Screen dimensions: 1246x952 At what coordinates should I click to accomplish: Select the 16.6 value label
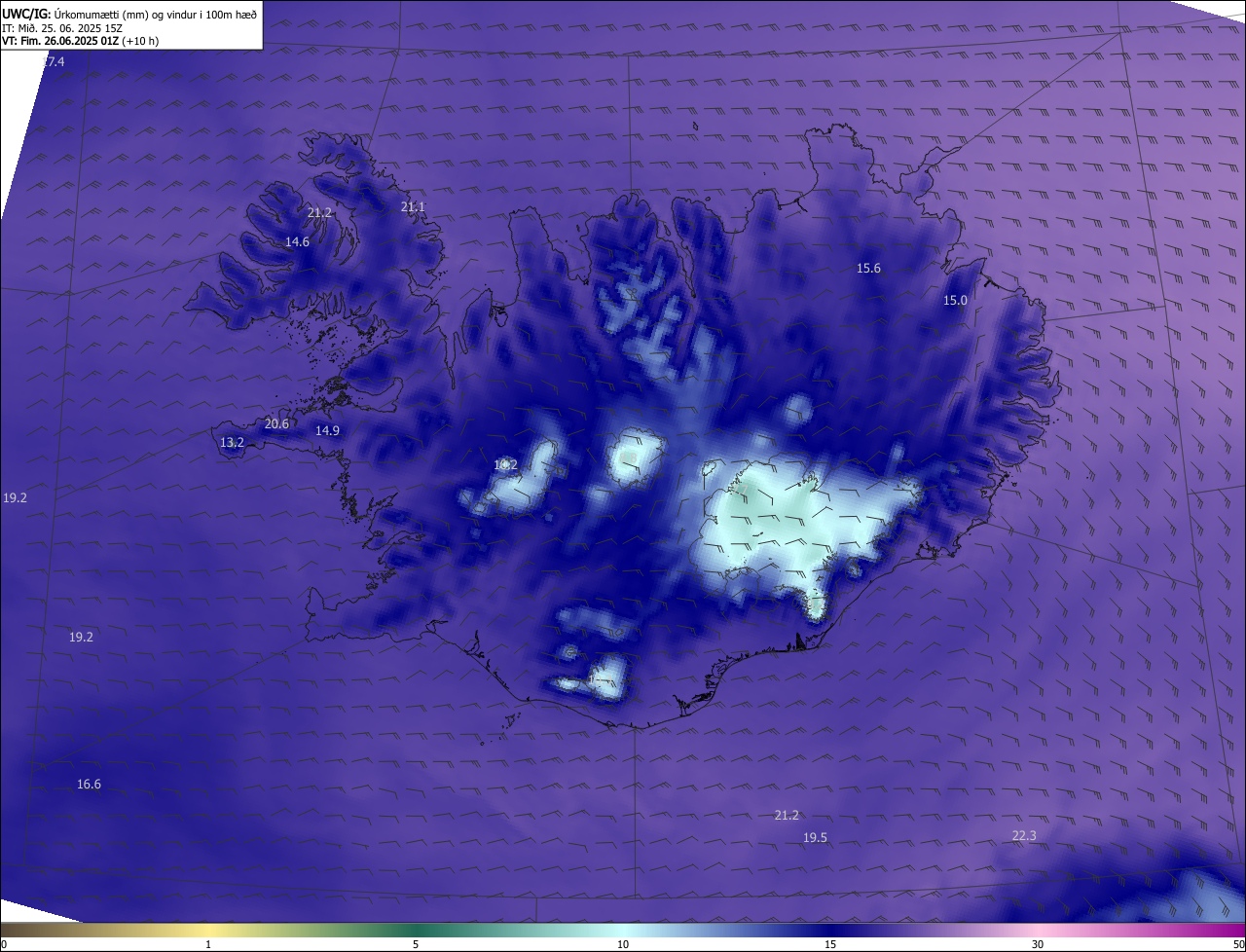89,785
